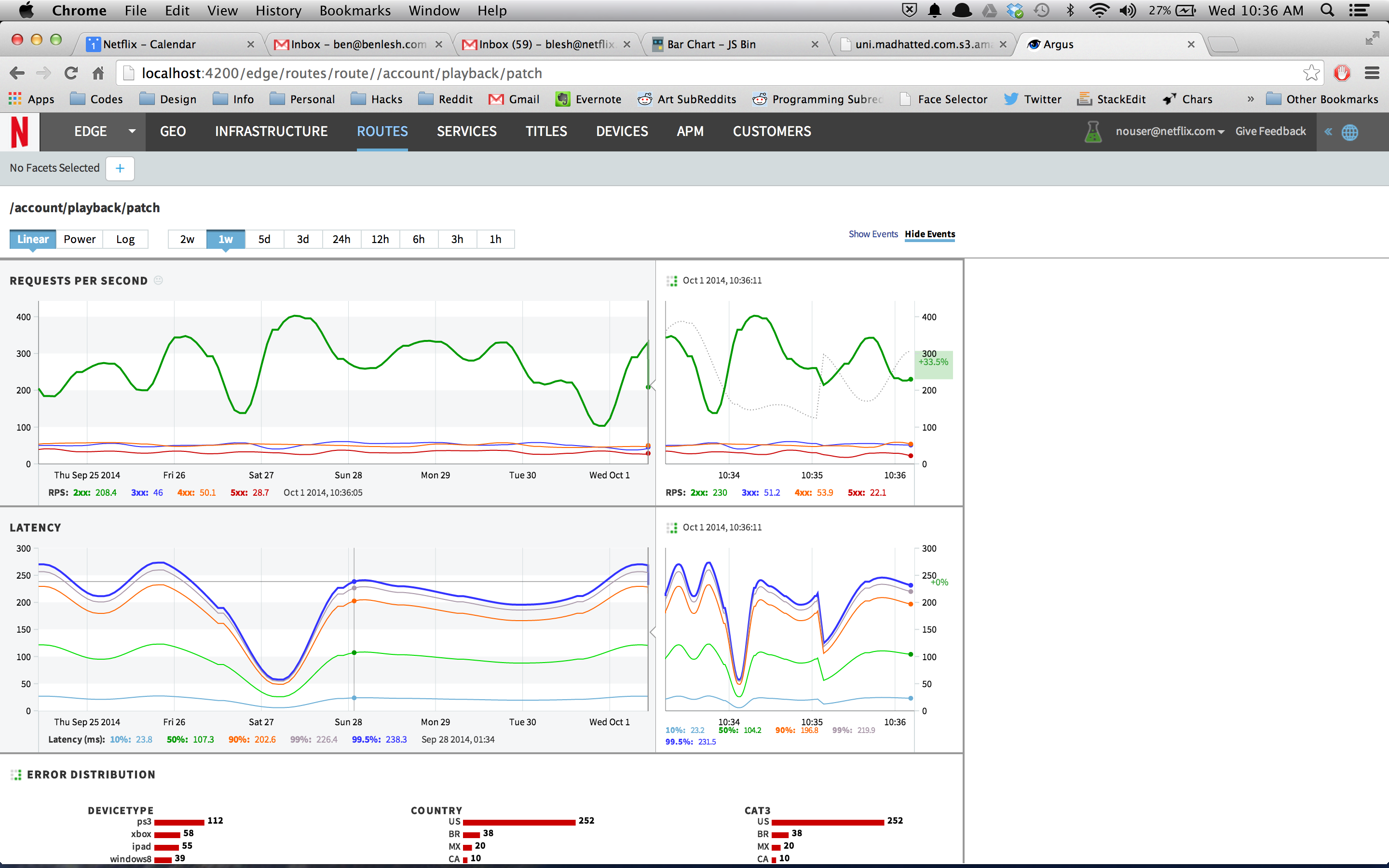
Task: Open Hacks bookmark folder
Action: [x=376, y=99]
